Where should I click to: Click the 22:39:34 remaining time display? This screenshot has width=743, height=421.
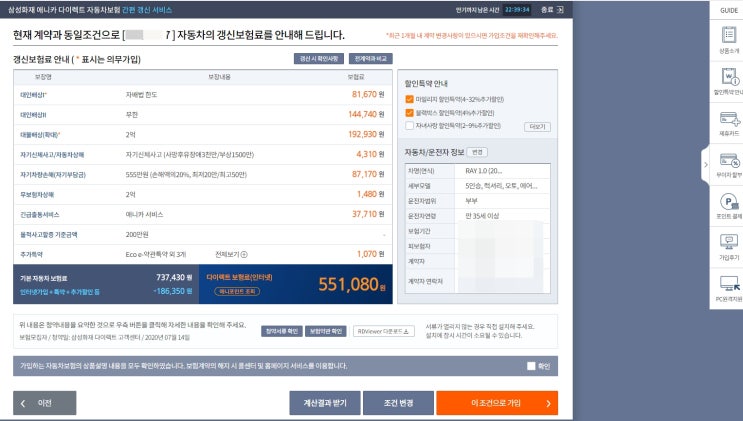(x=517, y=9)
